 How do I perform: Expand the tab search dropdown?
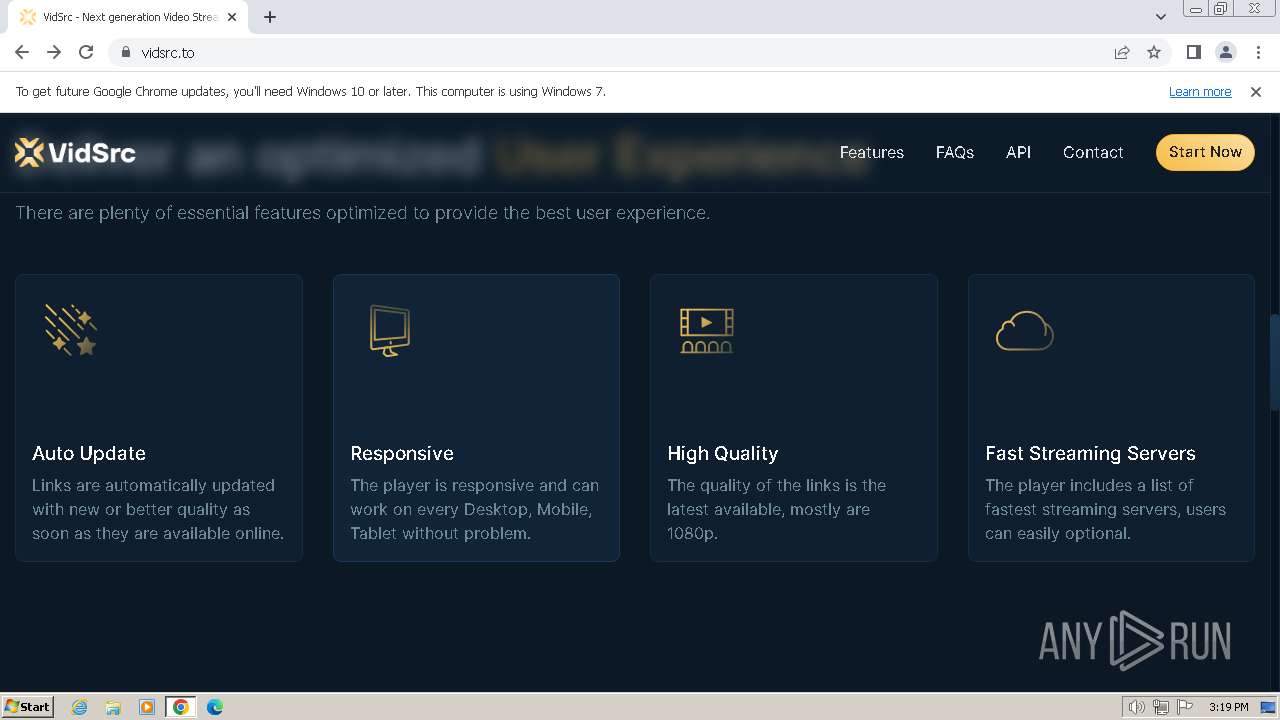tap(1161, 16)
